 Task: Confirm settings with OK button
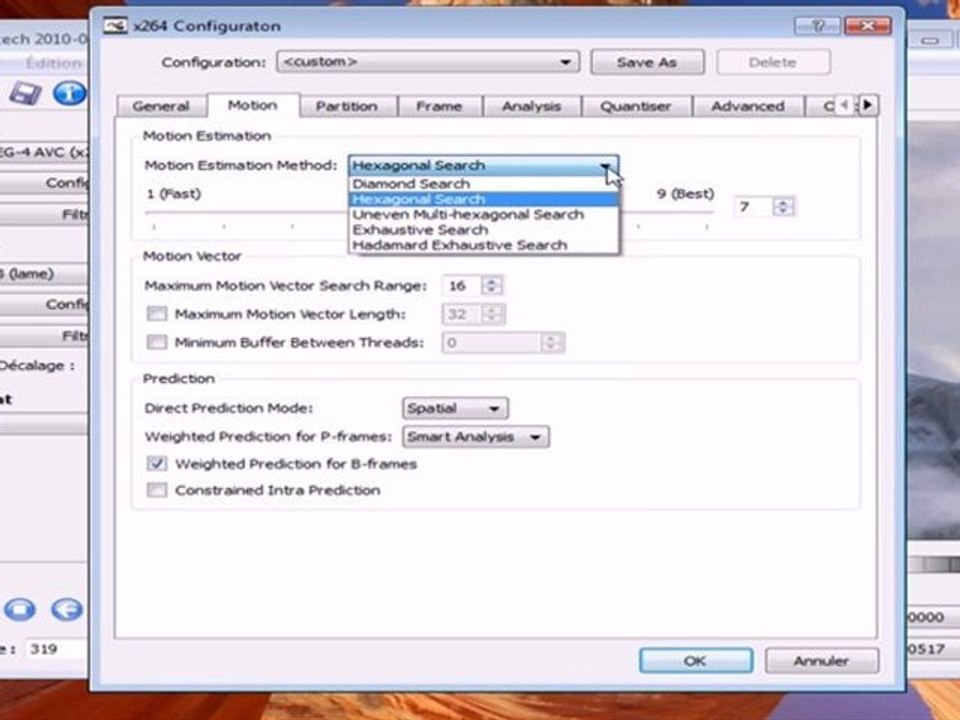click(x=696, y=661)
